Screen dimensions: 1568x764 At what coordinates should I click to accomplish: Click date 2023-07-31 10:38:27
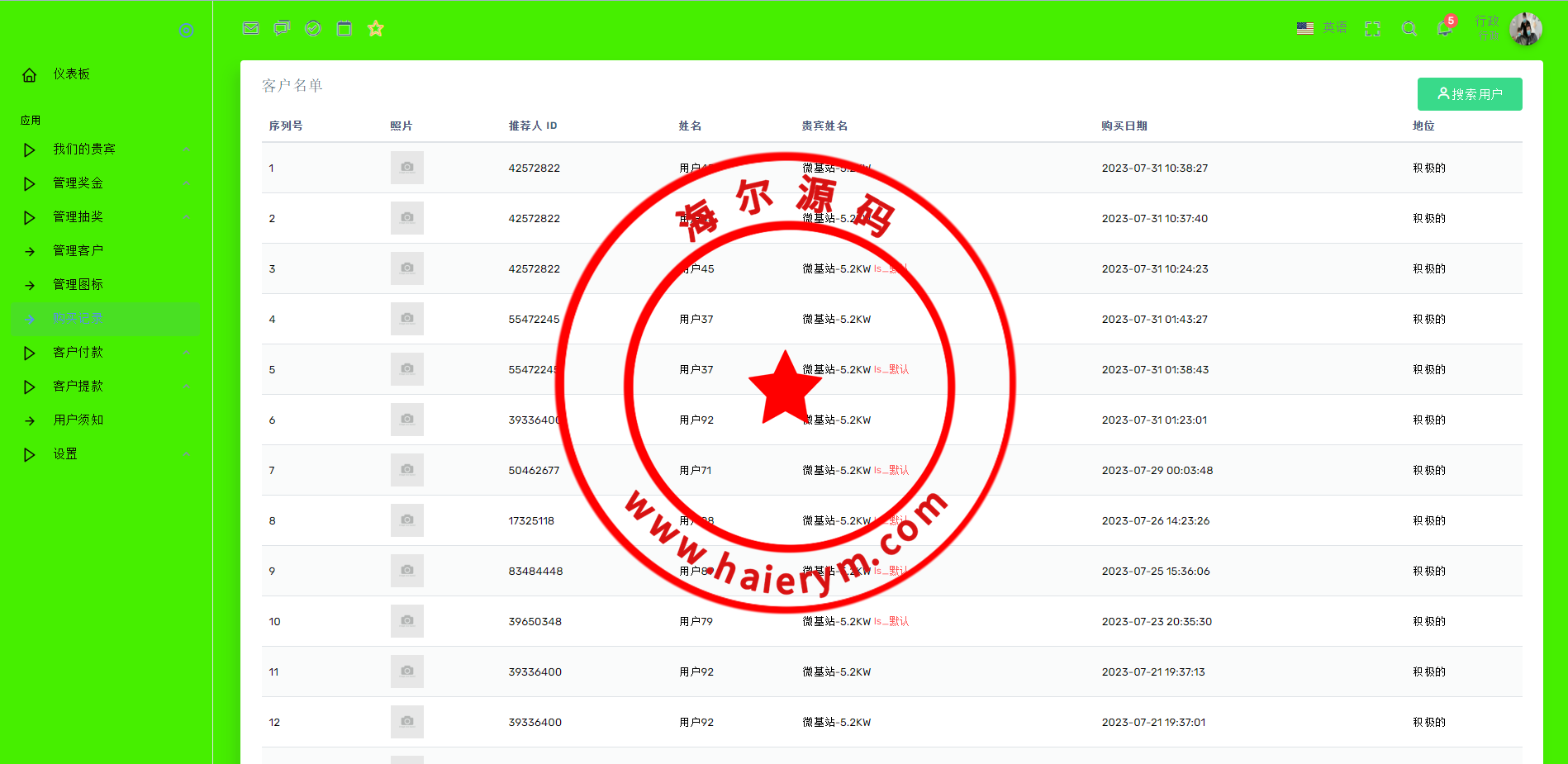tap(1155, 168)
